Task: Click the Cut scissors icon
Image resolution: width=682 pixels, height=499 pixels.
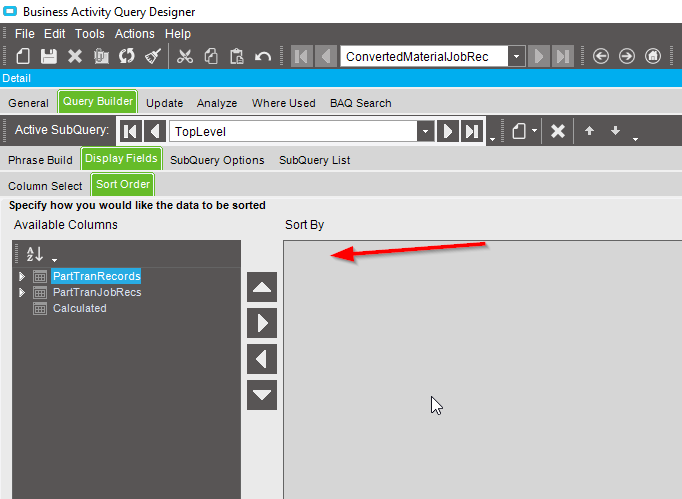Action: (184, 56)
